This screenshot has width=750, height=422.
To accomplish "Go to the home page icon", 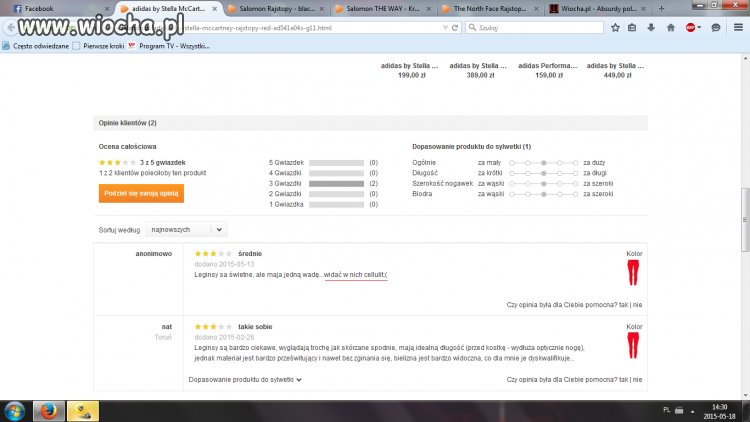I will [x=671, y=28].
